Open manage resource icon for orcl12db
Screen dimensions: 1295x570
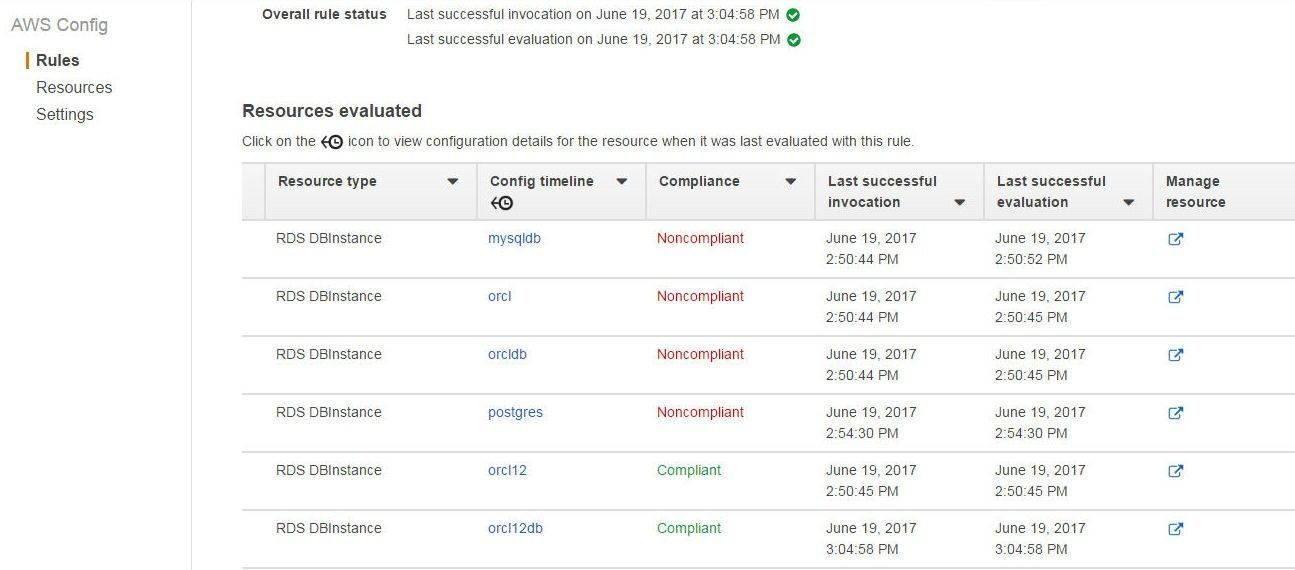[x=1176, y=529]
